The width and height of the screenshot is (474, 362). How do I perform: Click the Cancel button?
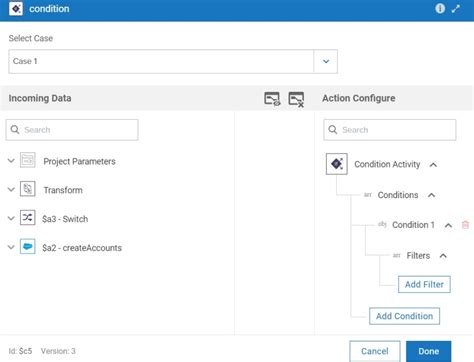(375, 351)
